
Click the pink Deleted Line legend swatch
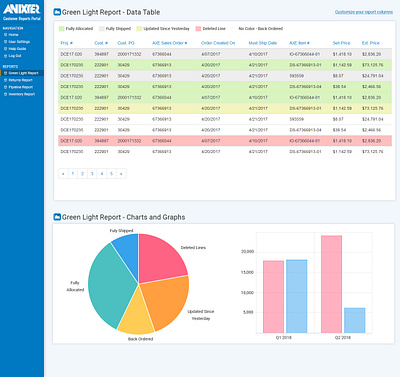(198, 29)
